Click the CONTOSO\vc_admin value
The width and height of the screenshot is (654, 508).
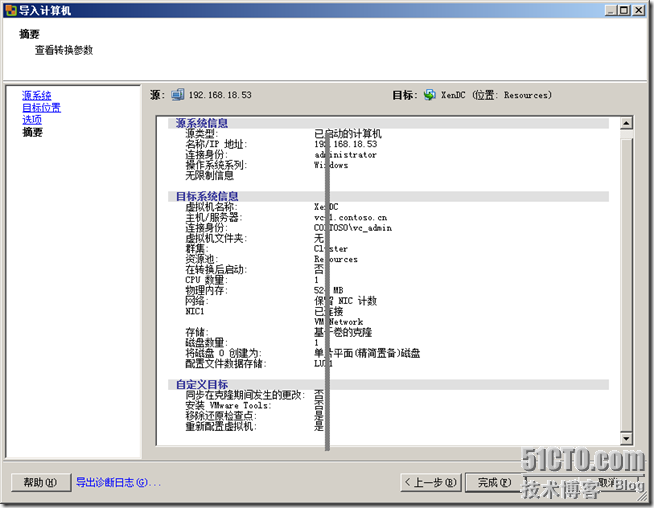[x=353, y=228]
